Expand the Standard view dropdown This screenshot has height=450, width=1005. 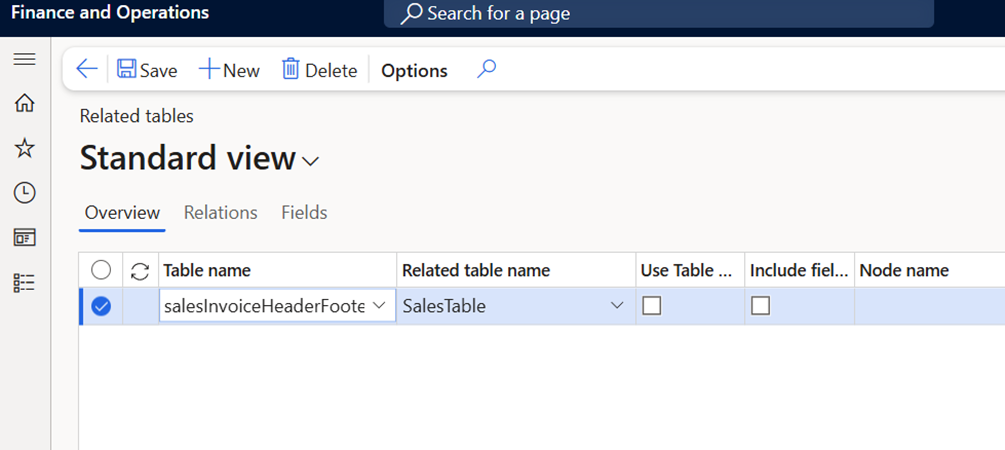[310, 161]
